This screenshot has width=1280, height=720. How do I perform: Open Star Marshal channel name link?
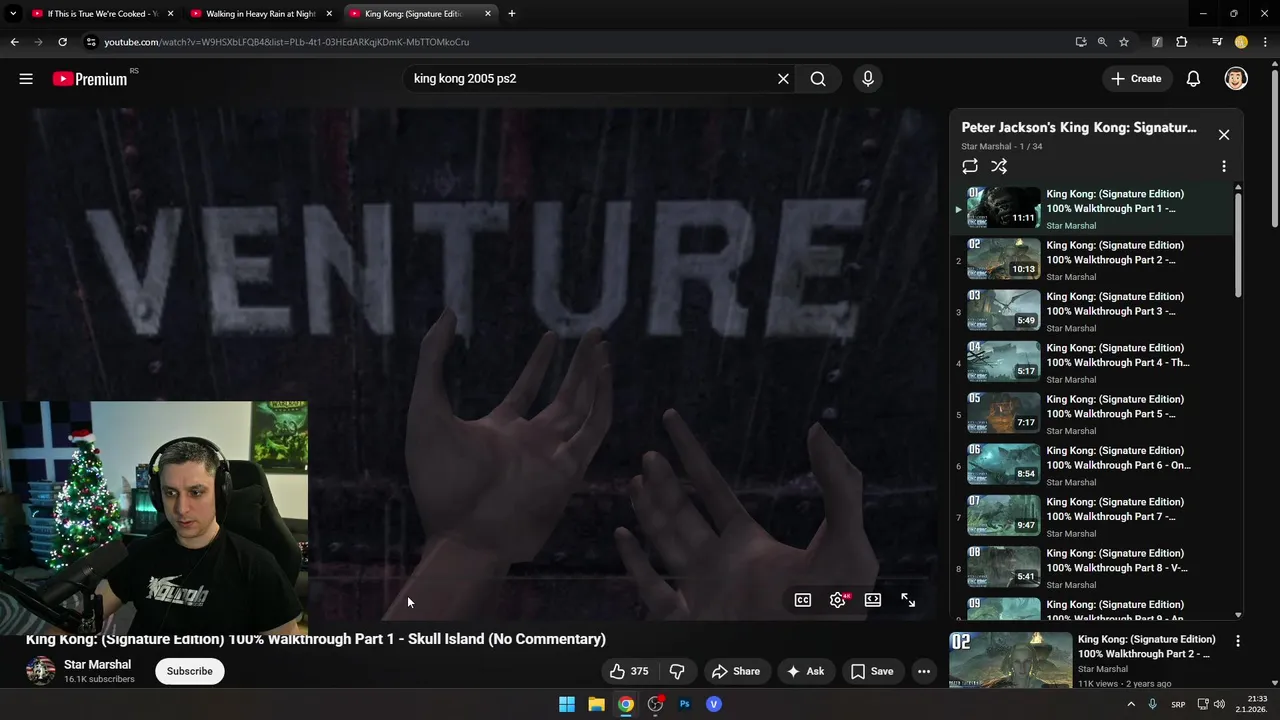click(97, 664)
